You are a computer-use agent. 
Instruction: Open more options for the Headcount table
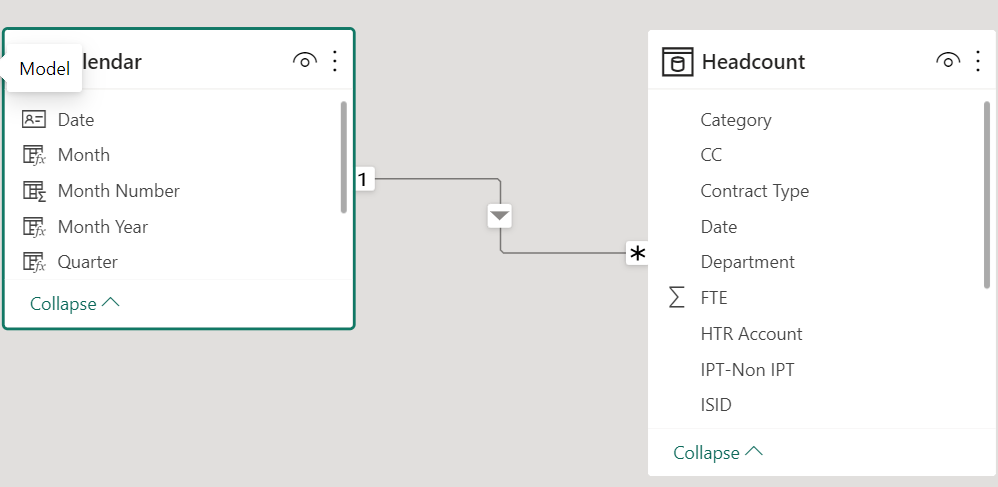click(978, 61)
